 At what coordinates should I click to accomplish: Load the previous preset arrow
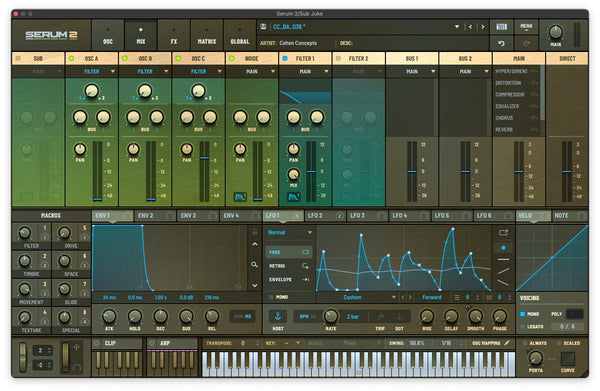pos(470,27)
